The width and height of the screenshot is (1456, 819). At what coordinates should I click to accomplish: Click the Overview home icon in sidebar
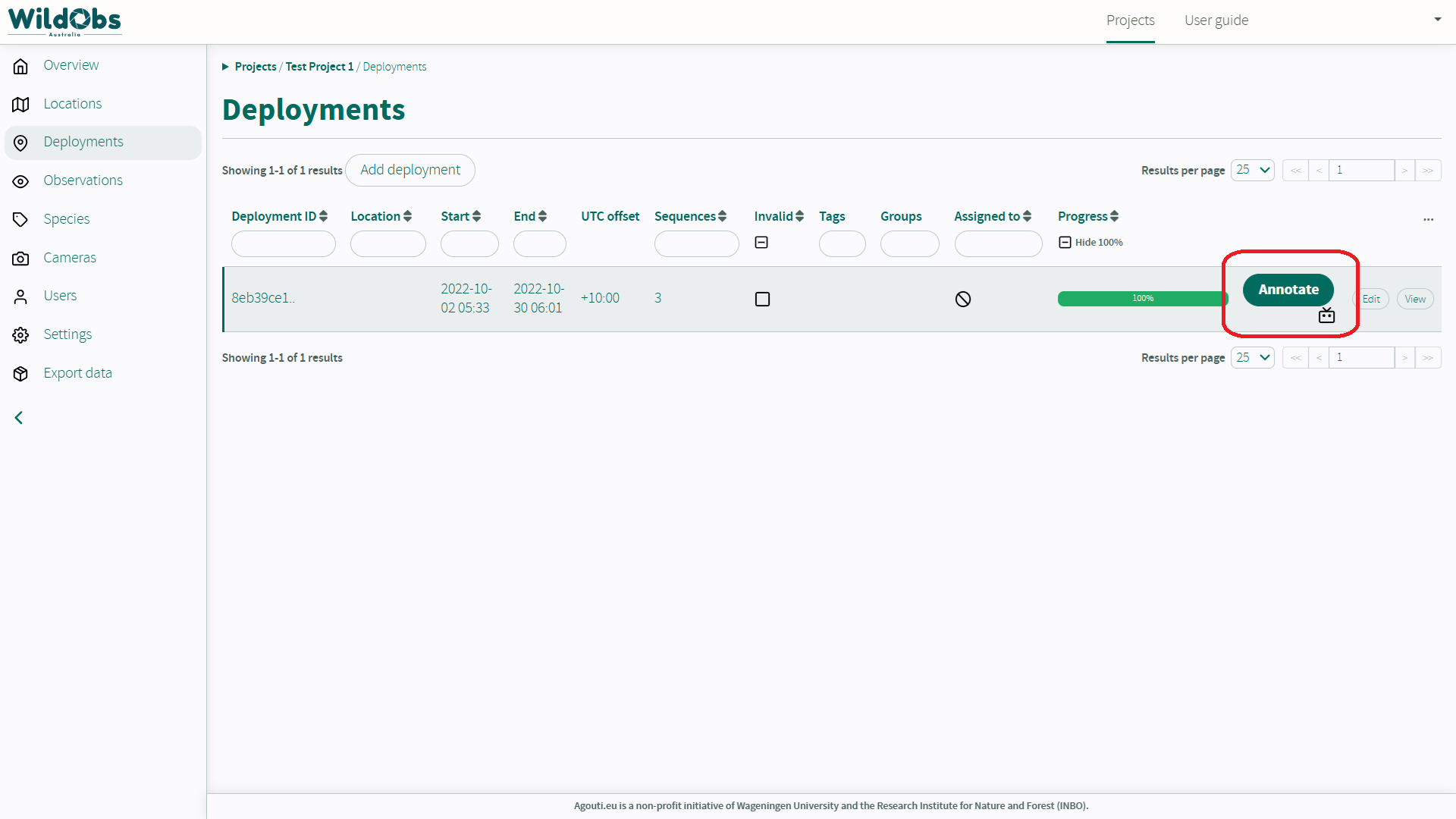(x=20, y=66)
